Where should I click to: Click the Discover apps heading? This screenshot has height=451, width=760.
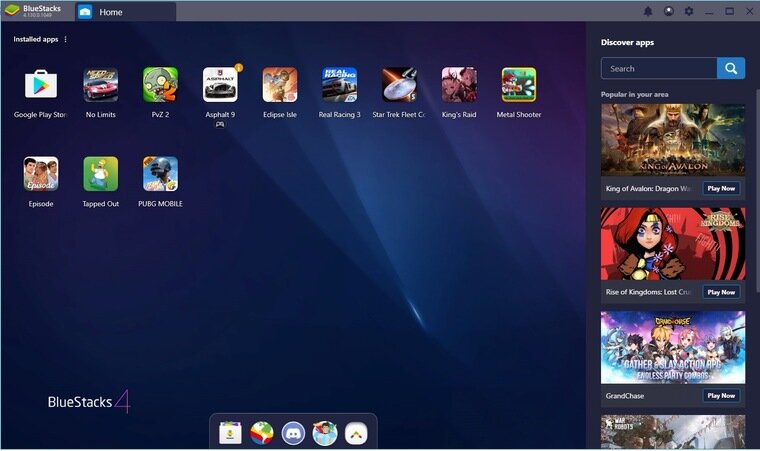click(x=627, y=43)
